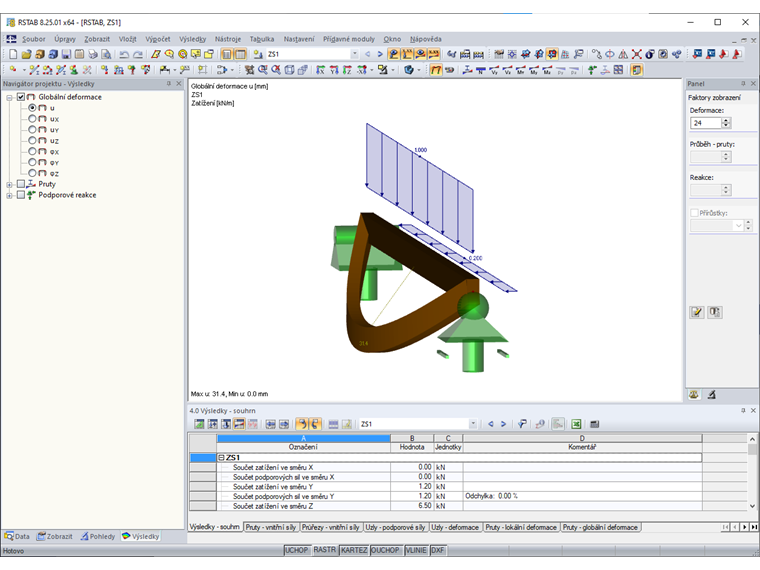760x570 pixels.
Task: Click the Excel export icon in results table
Action: (576, 424)
